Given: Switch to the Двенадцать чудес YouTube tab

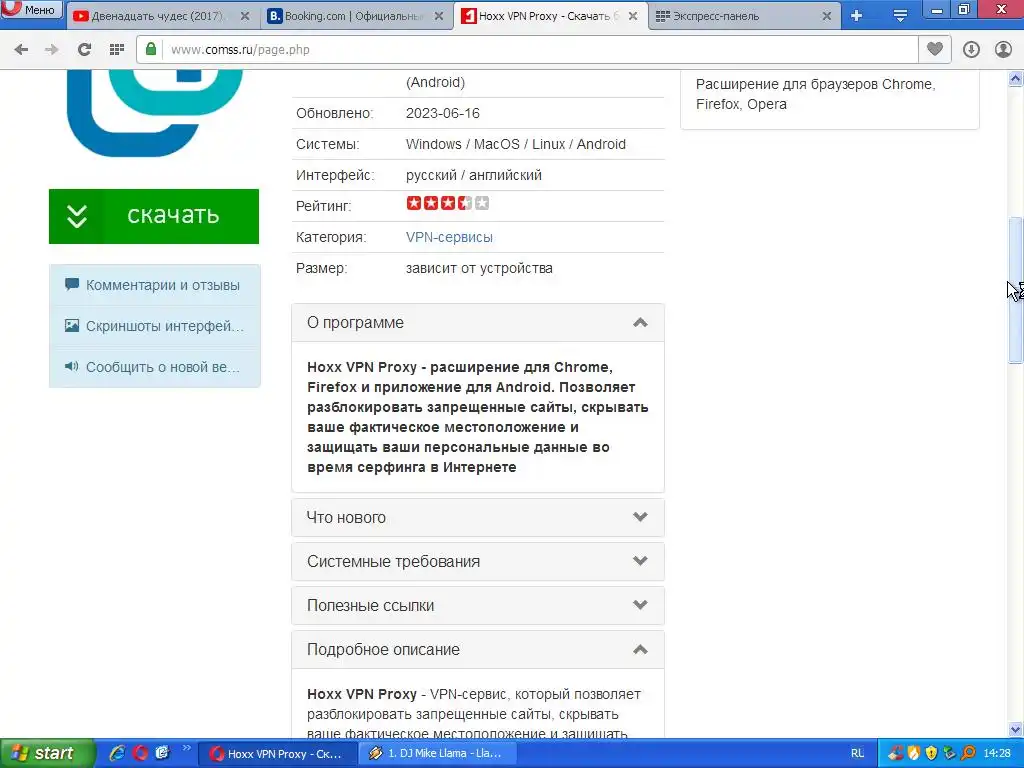Looking at the screenshot, I should [x=161, y=16].
